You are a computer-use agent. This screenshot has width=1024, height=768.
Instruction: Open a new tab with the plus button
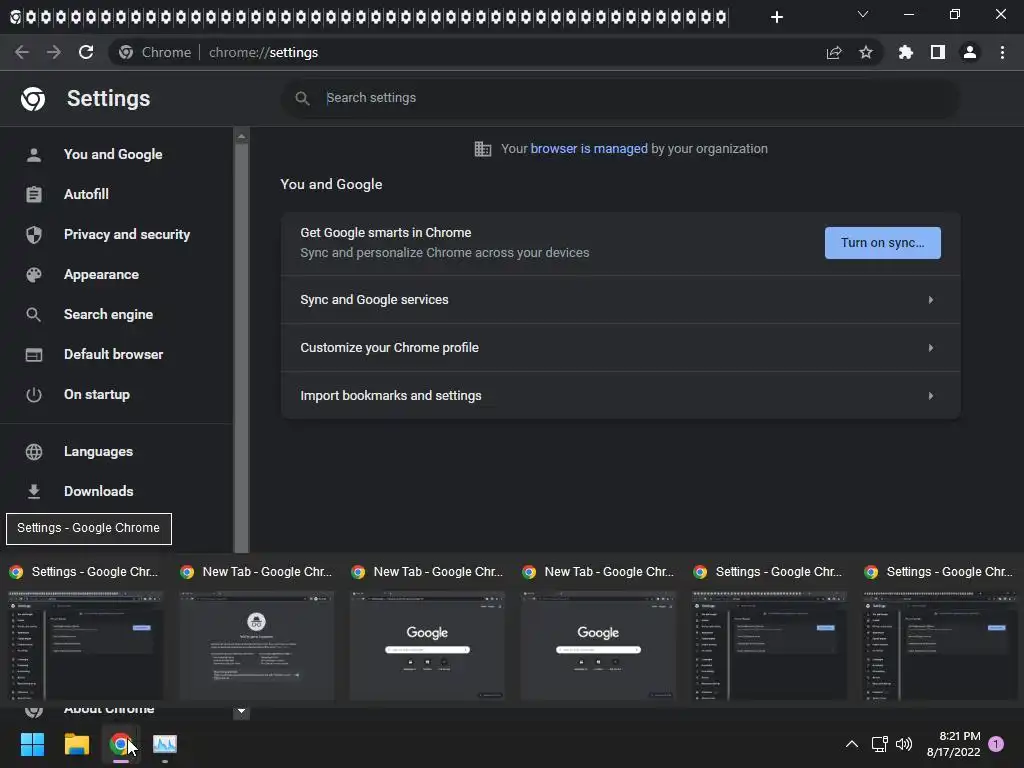pos(776,17)
